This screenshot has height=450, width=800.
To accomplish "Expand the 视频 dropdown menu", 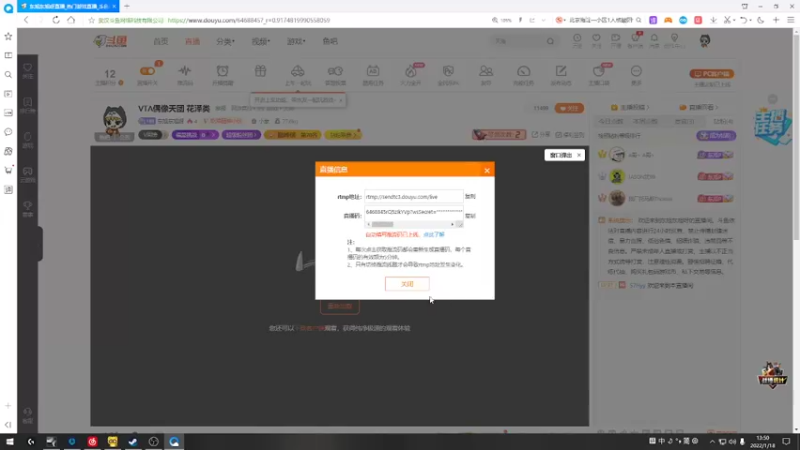I will 261,41.
